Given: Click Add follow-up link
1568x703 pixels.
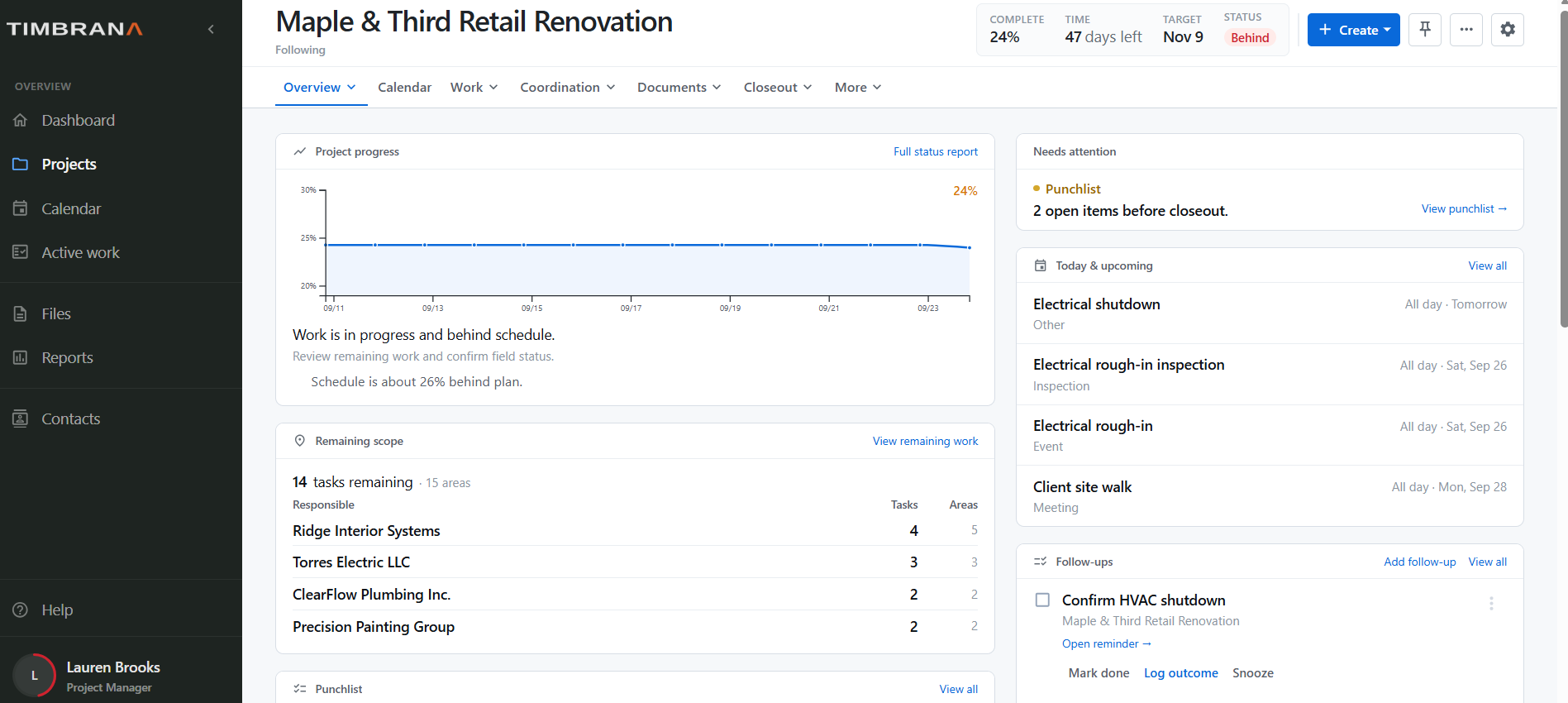Looking at the screenshot, I should tap(1420, 562).
